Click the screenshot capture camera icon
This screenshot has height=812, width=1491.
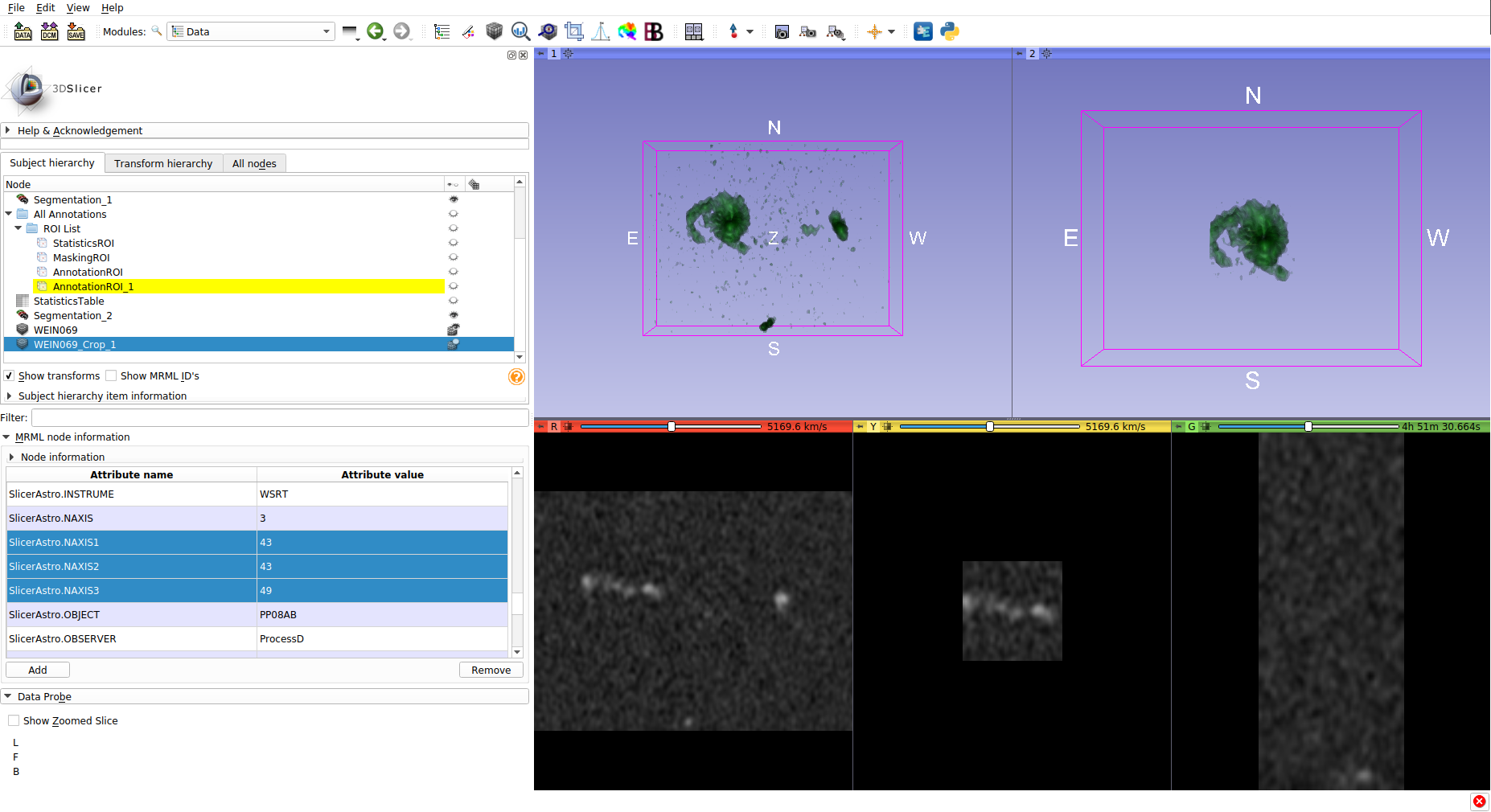[782, 31]
